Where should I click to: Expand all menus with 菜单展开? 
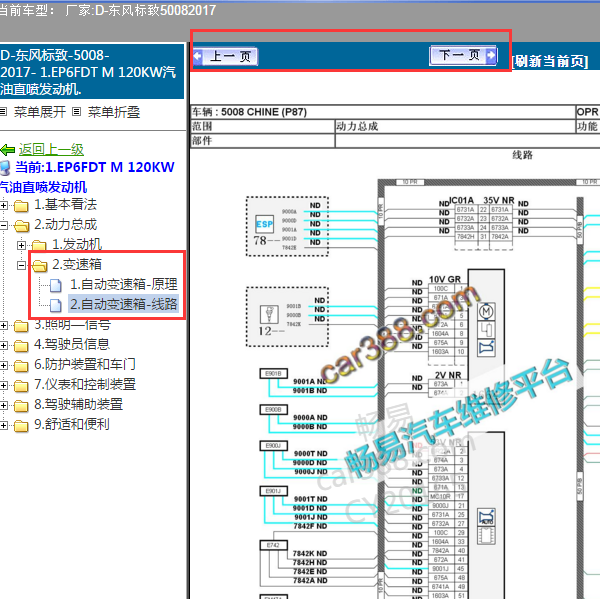40,112
